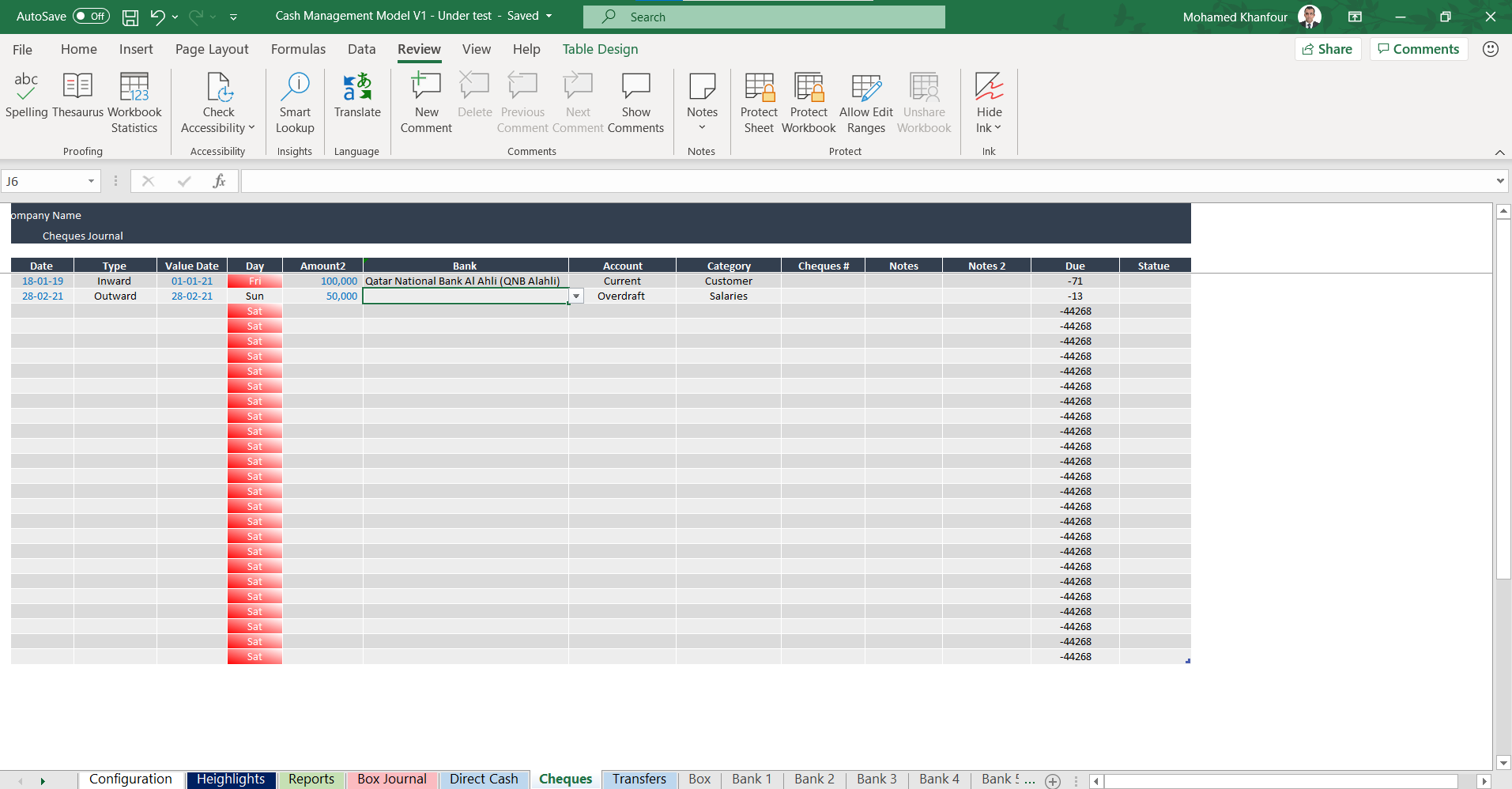
Task: Click the Check Accessibility icon
Action: coord(218,87)
